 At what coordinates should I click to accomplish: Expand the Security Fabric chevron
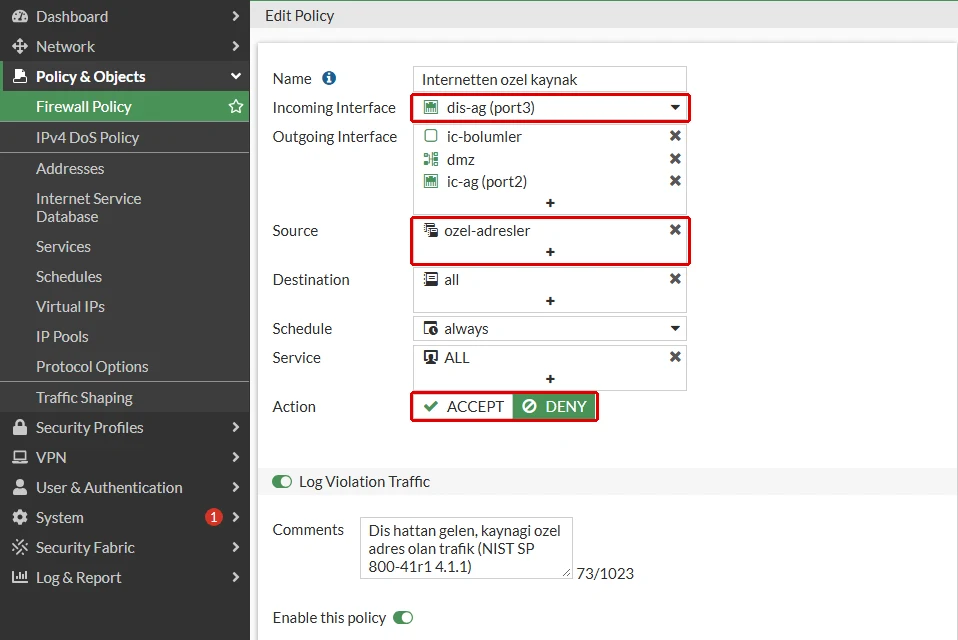[236, 547]
